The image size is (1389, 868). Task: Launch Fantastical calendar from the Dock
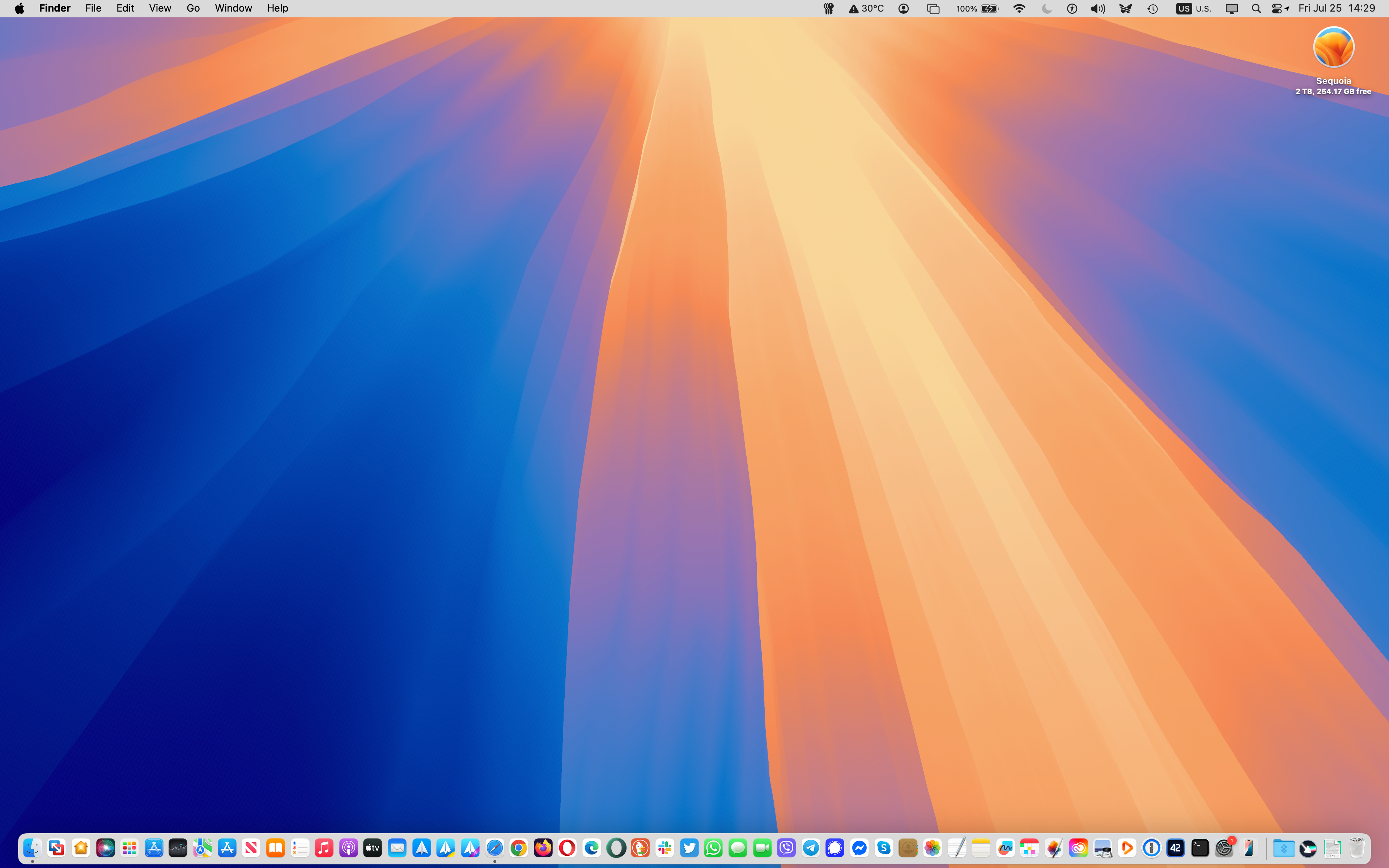tap(1030, 848)
